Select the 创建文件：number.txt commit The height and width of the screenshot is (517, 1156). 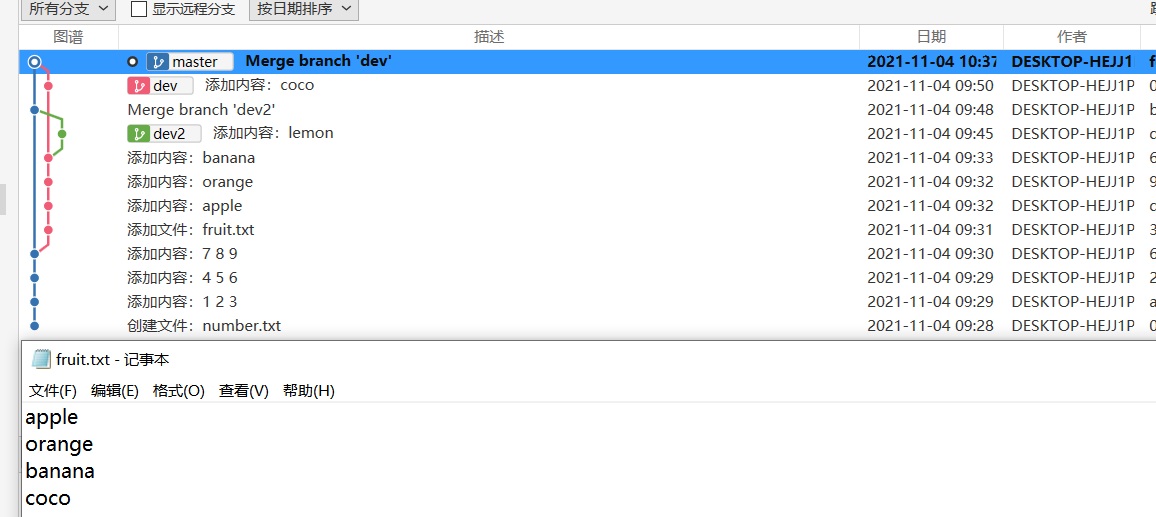588,325
